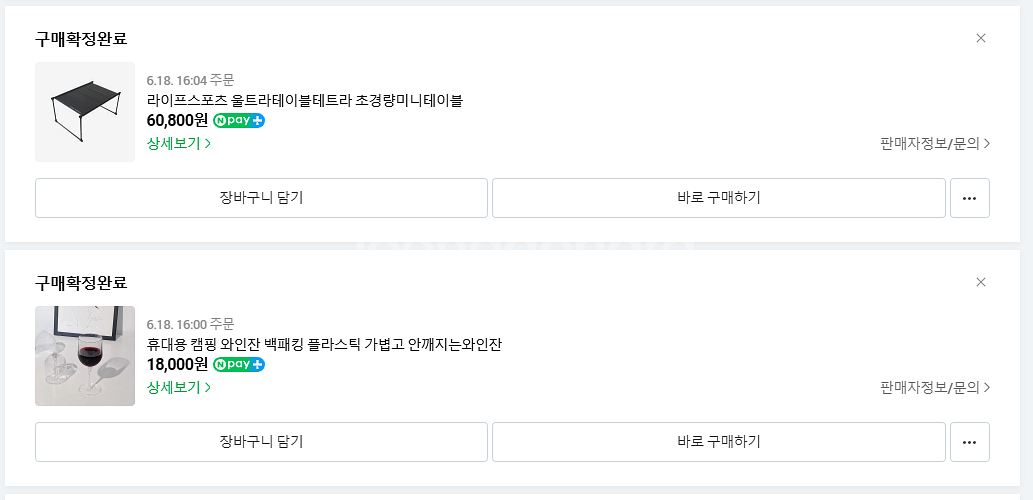
Task: Click the 18,000원 price text
Action: (x=177, y=365)
